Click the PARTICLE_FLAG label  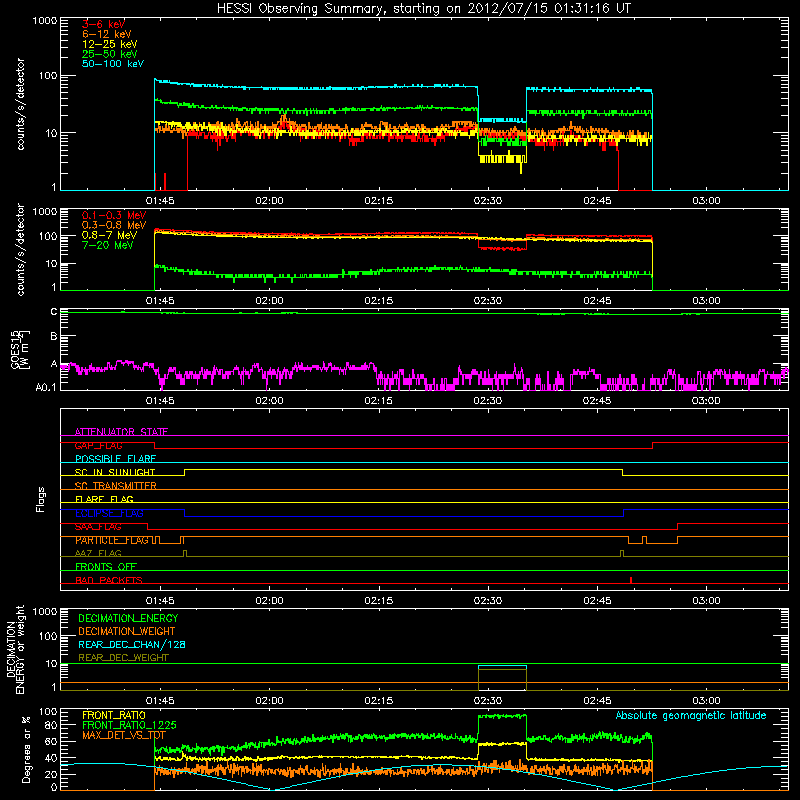pyautogui.click(x=112, y=540)
